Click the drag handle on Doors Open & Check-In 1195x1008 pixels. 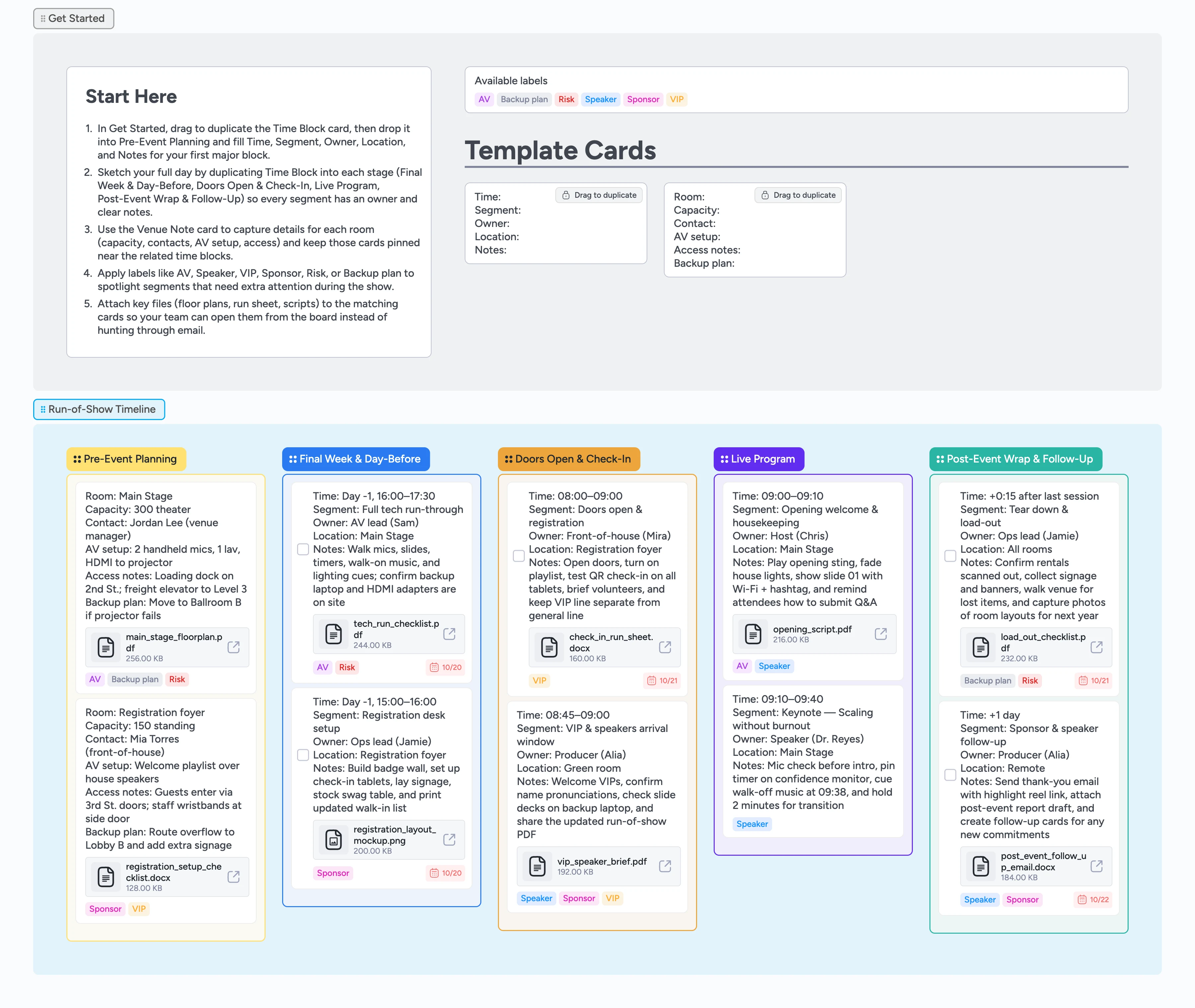click(x=508, y=459)
